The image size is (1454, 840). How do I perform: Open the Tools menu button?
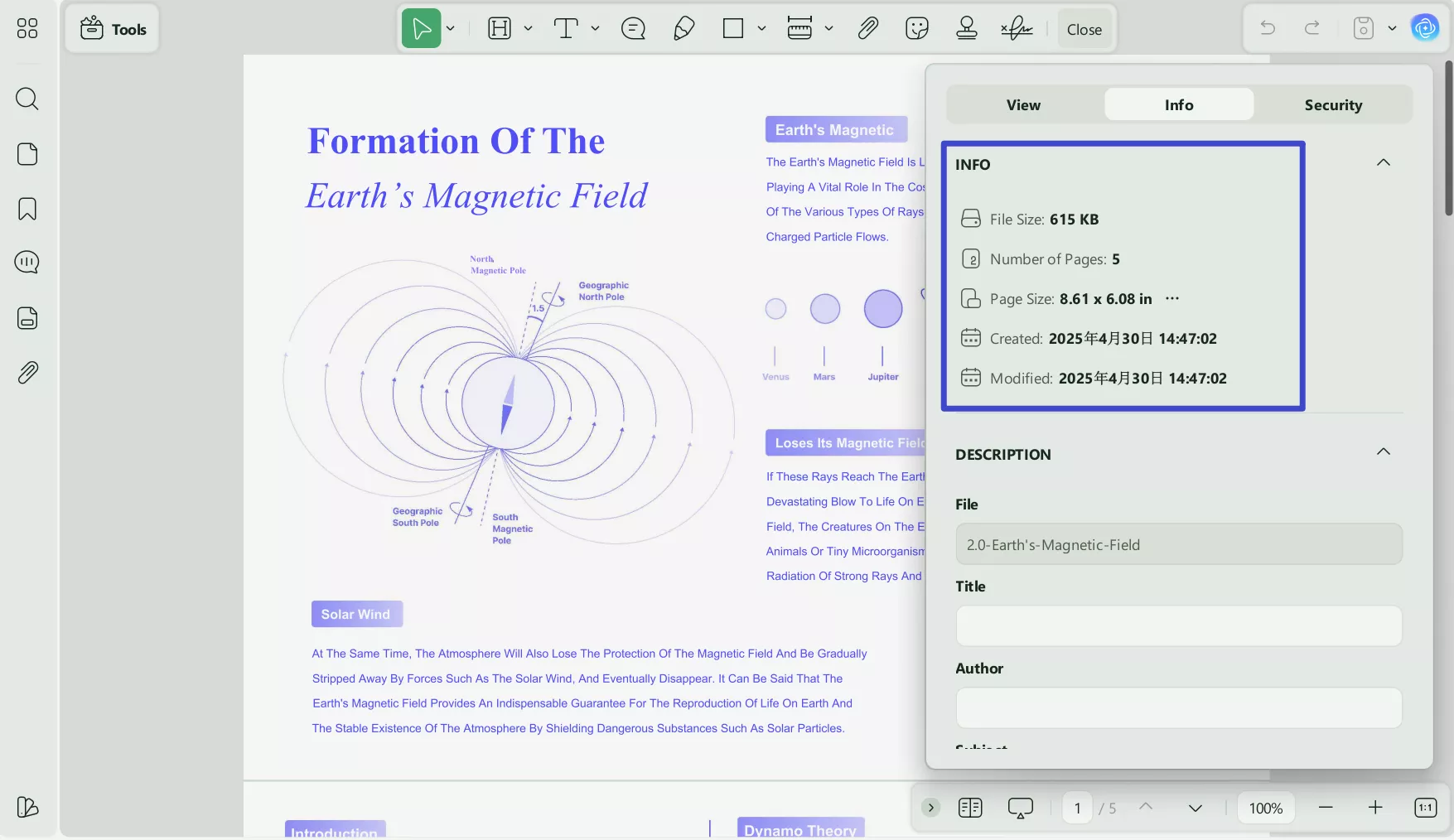pos(113,29)
